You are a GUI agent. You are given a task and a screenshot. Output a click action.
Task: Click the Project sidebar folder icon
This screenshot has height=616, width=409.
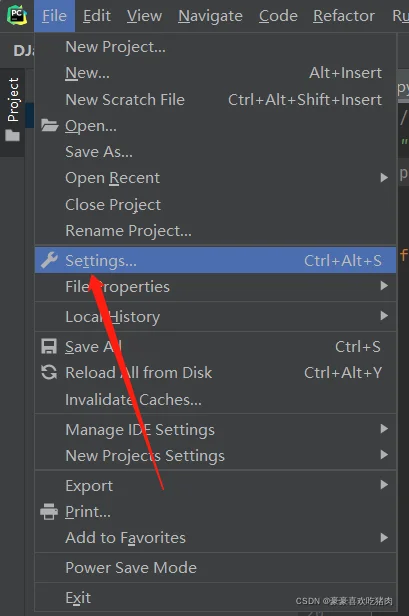tap(13, 136)
